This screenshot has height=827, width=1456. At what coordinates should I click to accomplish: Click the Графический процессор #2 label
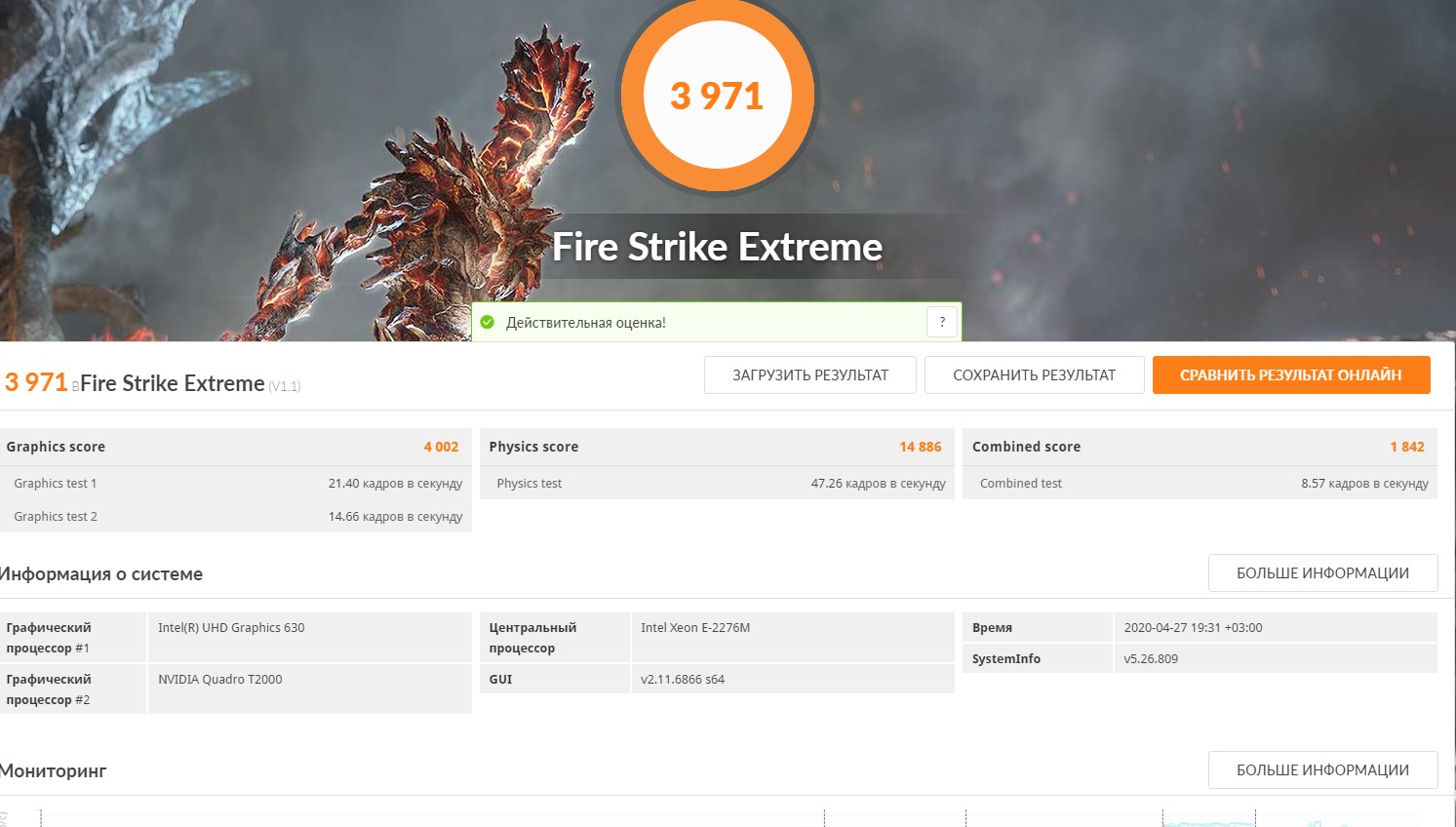(x=49, y=689)
